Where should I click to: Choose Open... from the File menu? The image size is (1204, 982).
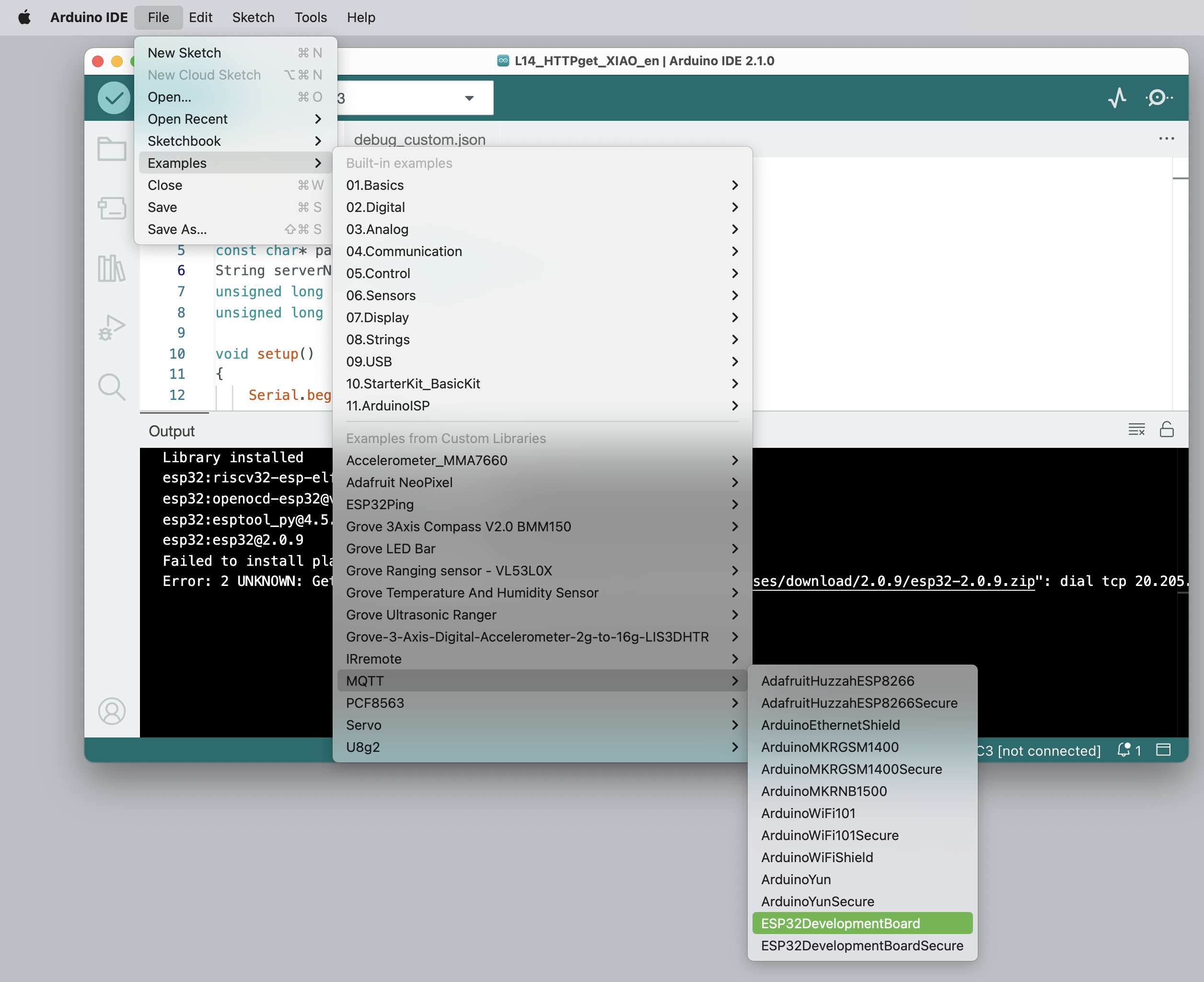click(235, 97)
